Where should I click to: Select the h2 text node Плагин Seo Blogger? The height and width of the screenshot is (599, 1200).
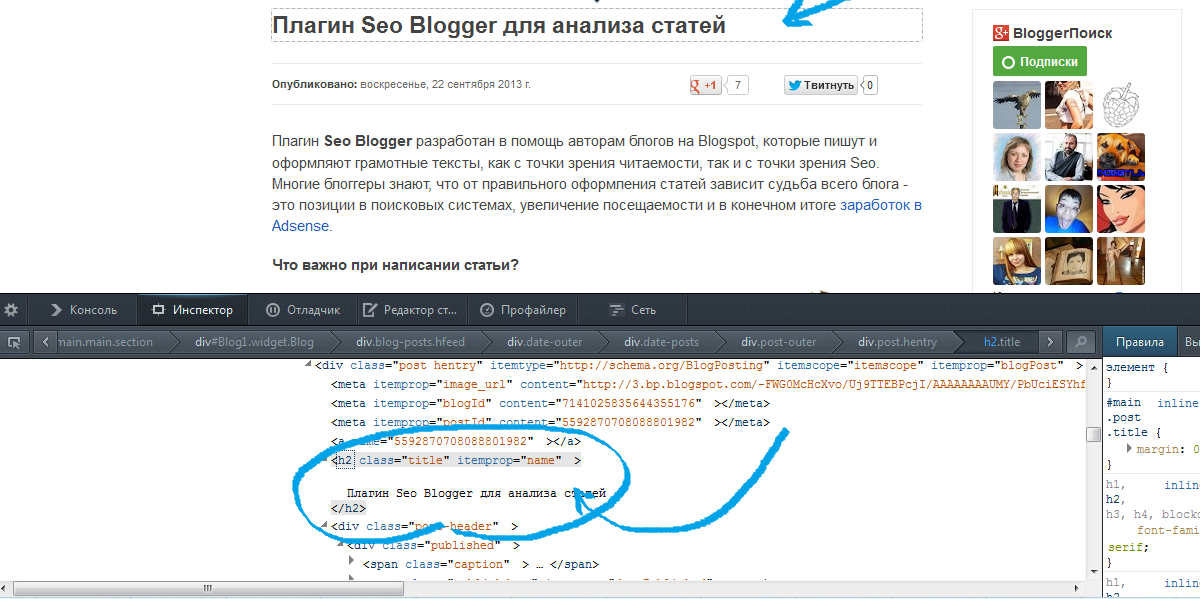(476, 493)
